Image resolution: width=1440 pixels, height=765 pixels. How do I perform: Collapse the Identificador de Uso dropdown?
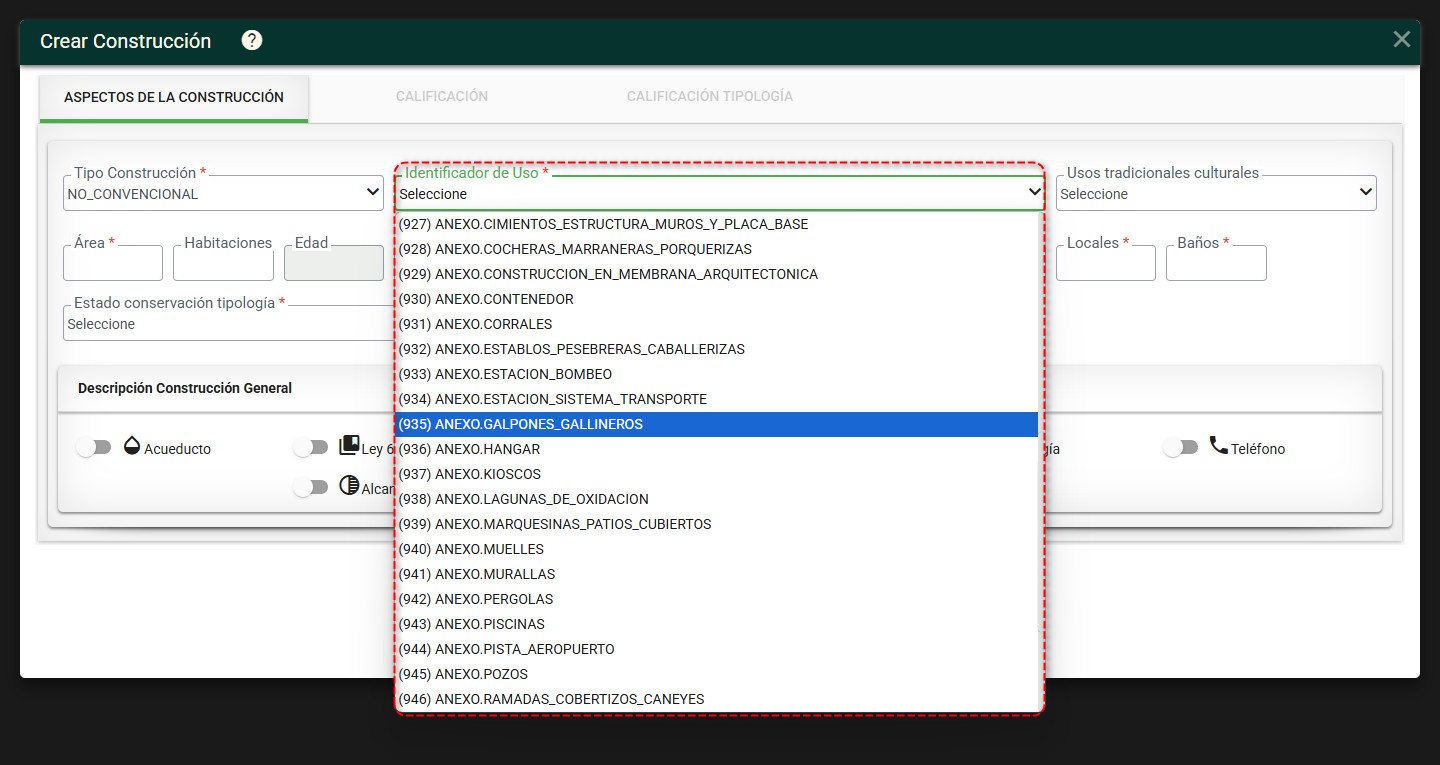[x=719, y=193]
